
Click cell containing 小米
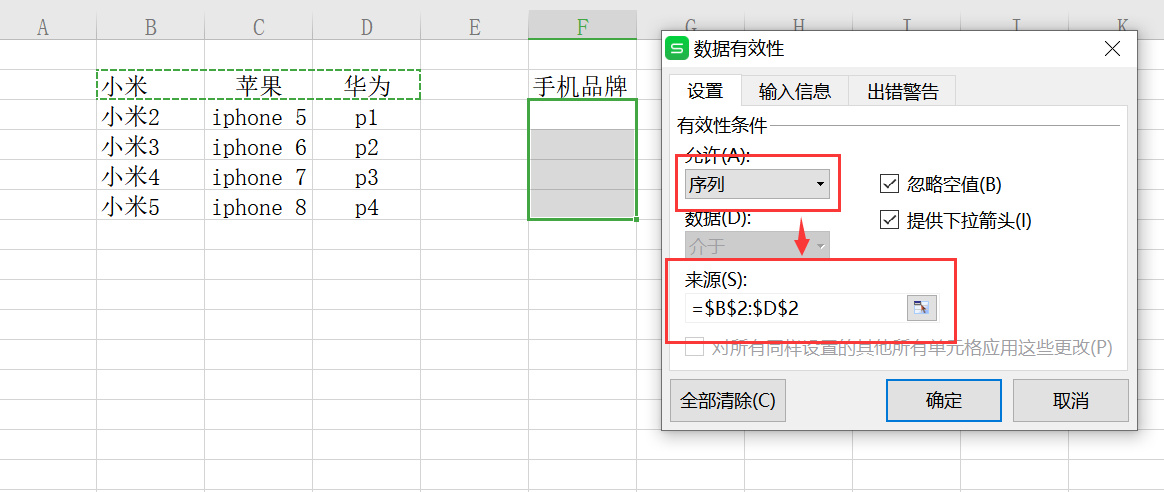[151, 86]
